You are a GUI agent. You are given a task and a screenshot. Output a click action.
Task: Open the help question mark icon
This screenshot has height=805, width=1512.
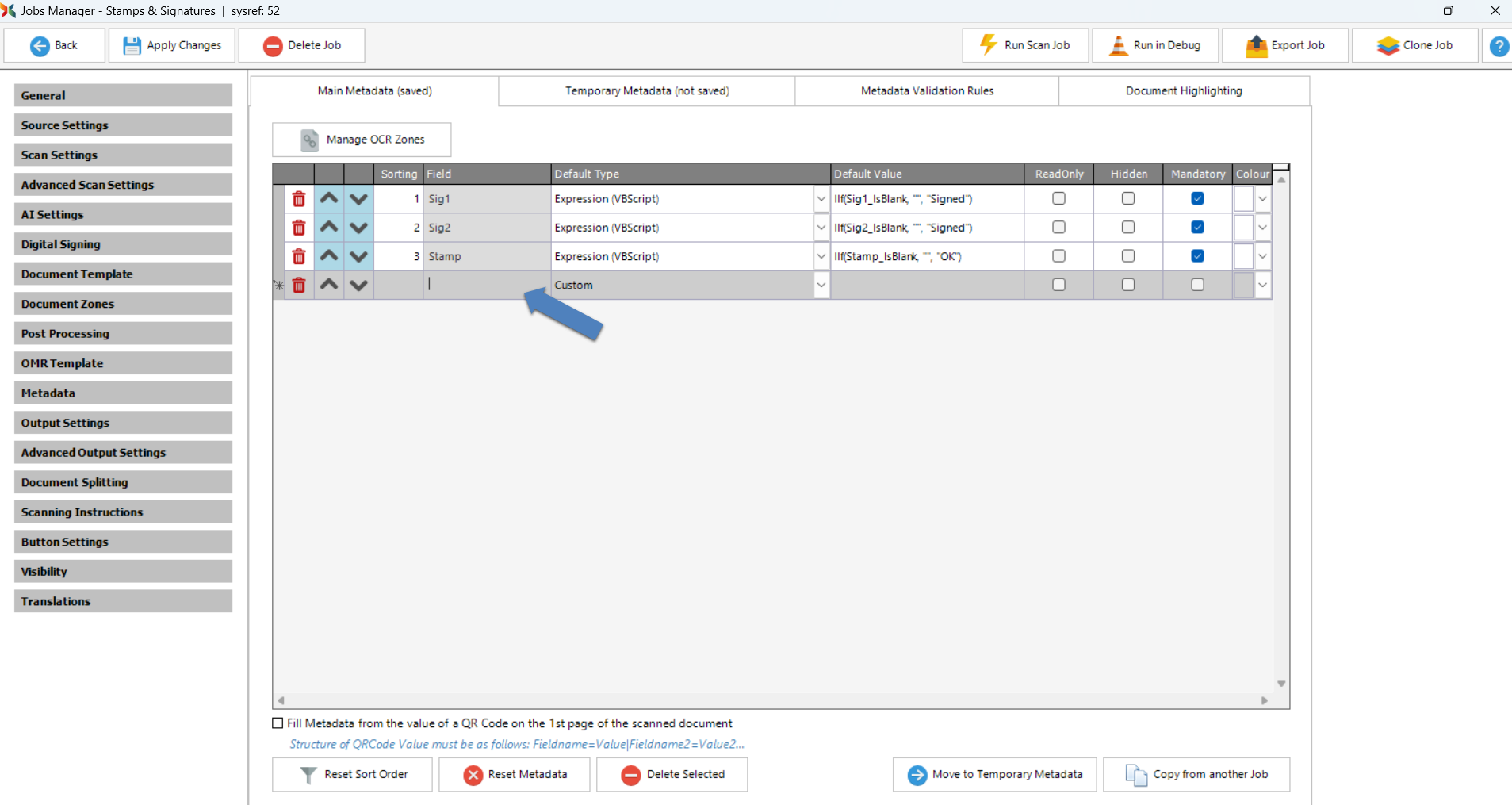point(1499,46)
